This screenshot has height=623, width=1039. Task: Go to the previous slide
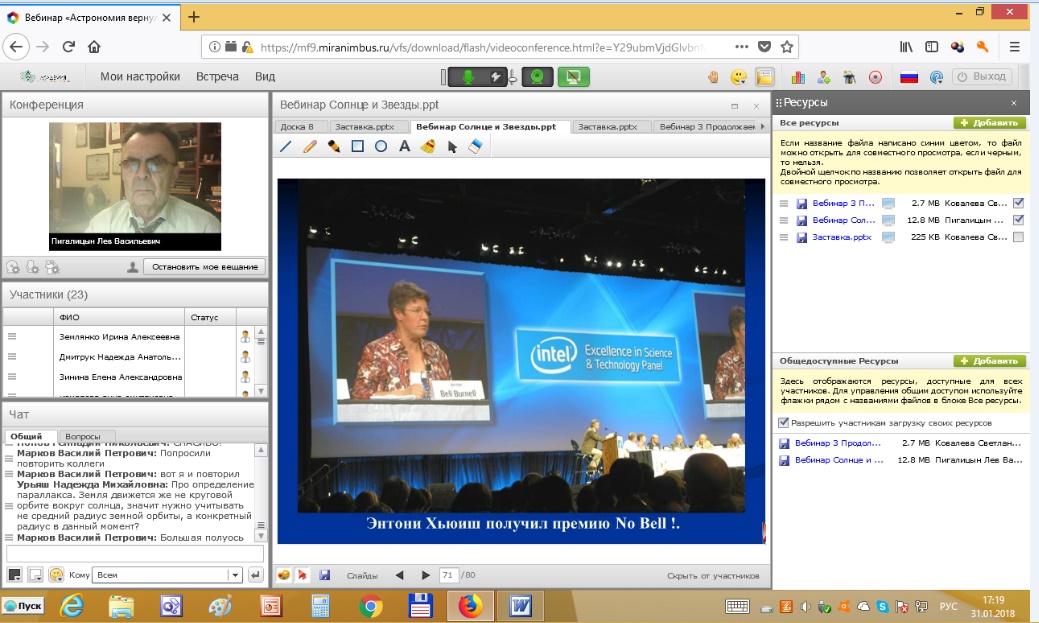pyautogui.click(x=400, y=575)
